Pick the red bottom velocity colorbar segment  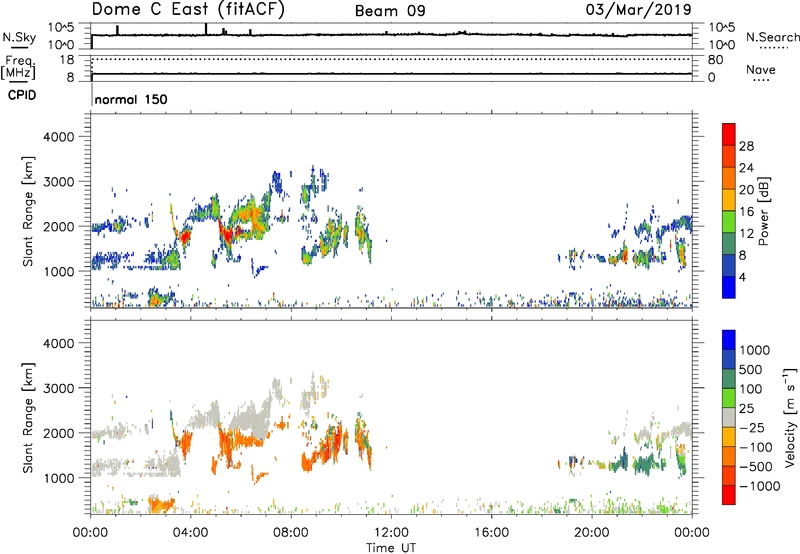[729, 495]
